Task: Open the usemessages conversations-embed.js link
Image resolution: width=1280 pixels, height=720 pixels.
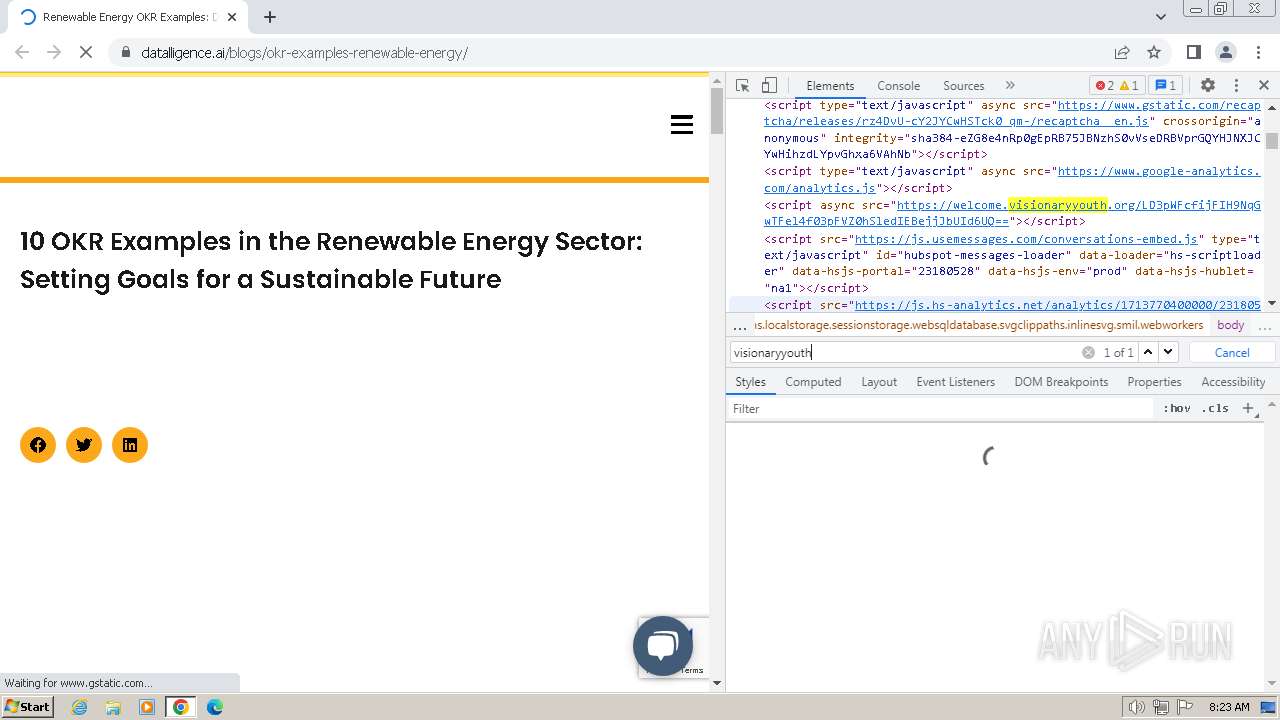Action: 1026,239
